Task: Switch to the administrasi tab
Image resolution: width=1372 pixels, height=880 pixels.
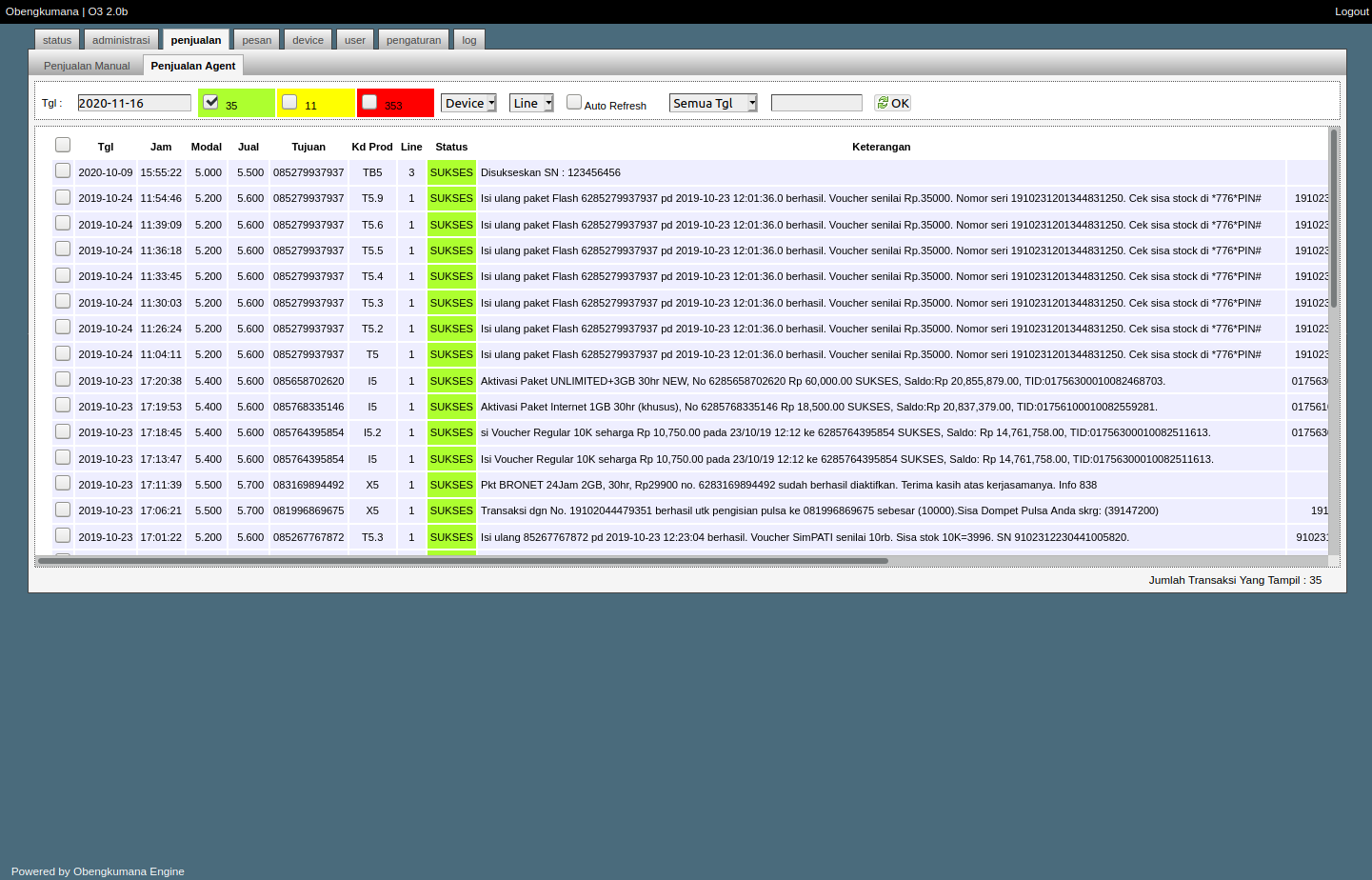Action: coord(121,40)
